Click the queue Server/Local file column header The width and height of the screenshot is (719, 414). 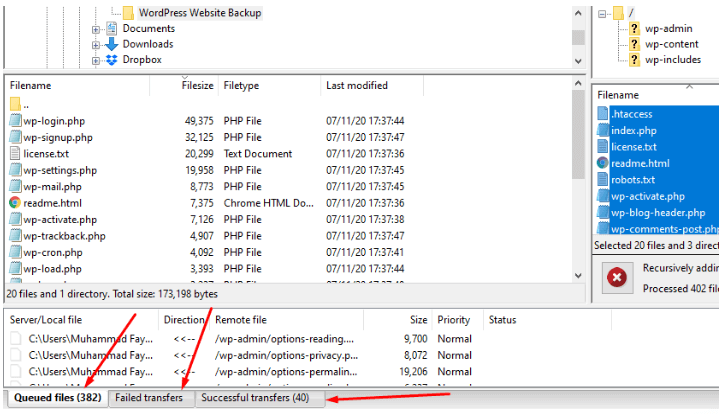[82, 320]
